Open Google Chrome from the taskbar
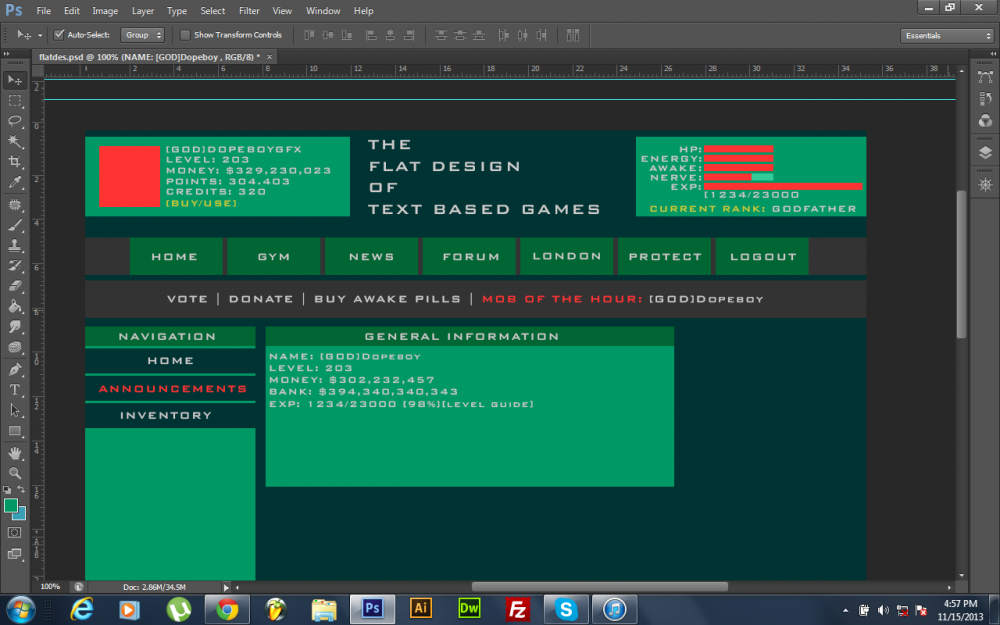This screenshot has width=1000, height=625. pyautogui.click(x=227, y=609)
